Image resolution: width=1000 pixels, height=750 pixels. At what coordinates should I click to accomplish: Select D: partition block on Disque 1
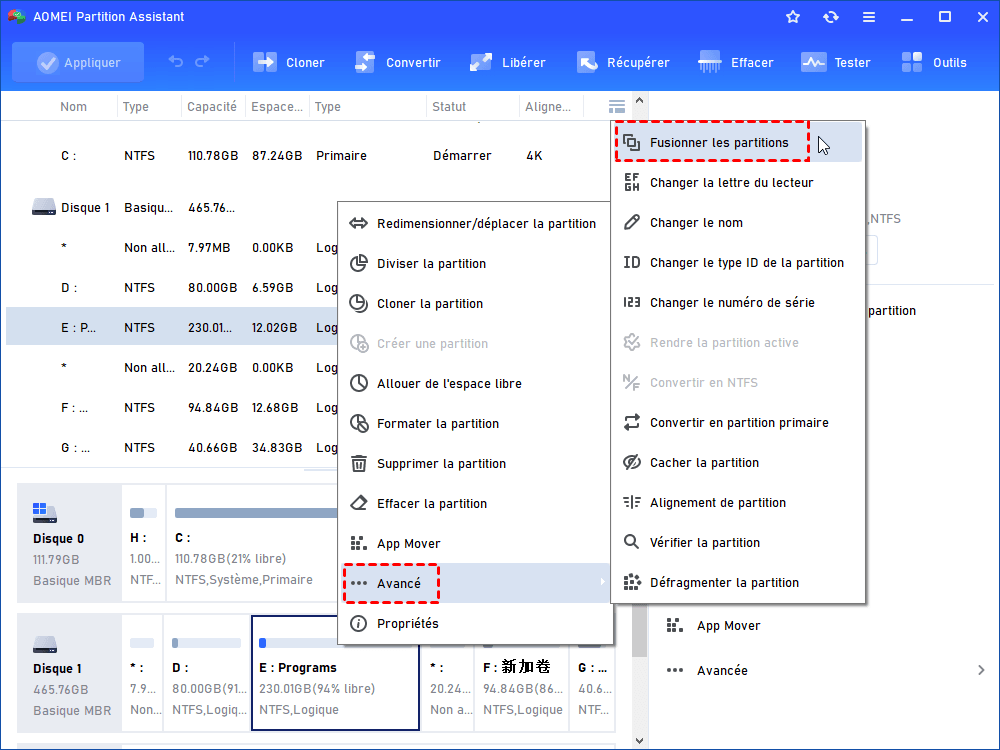(x=206, y=673)
